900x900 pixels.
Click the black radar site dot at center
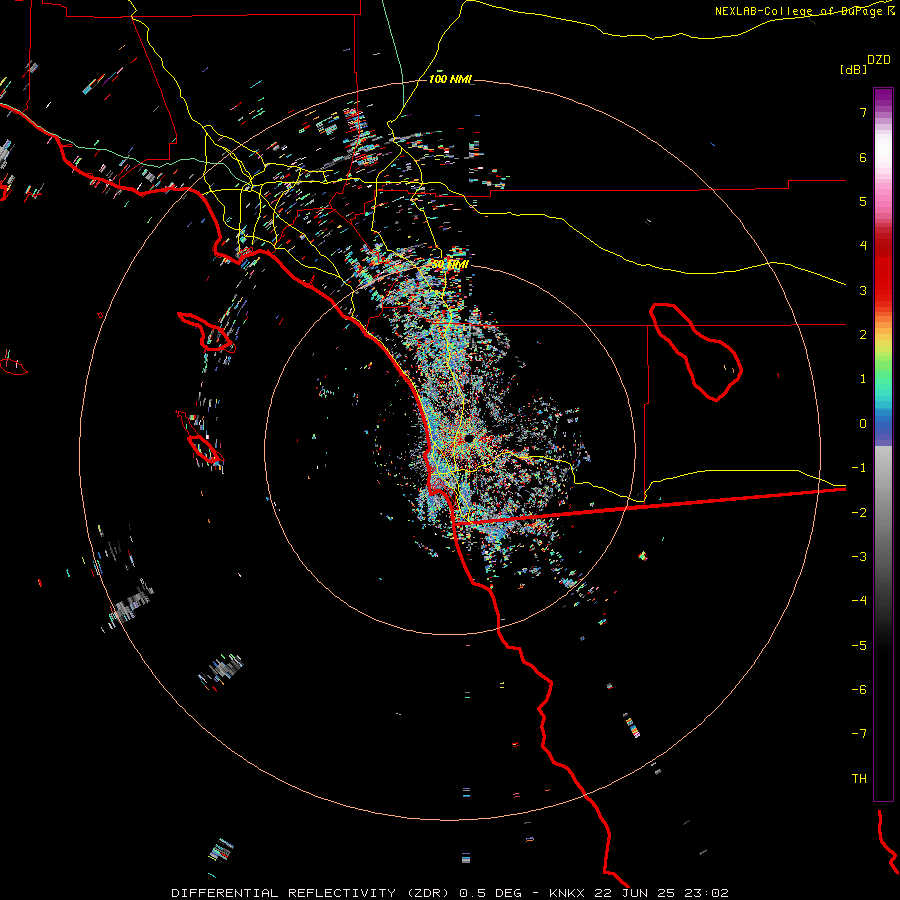468,439
